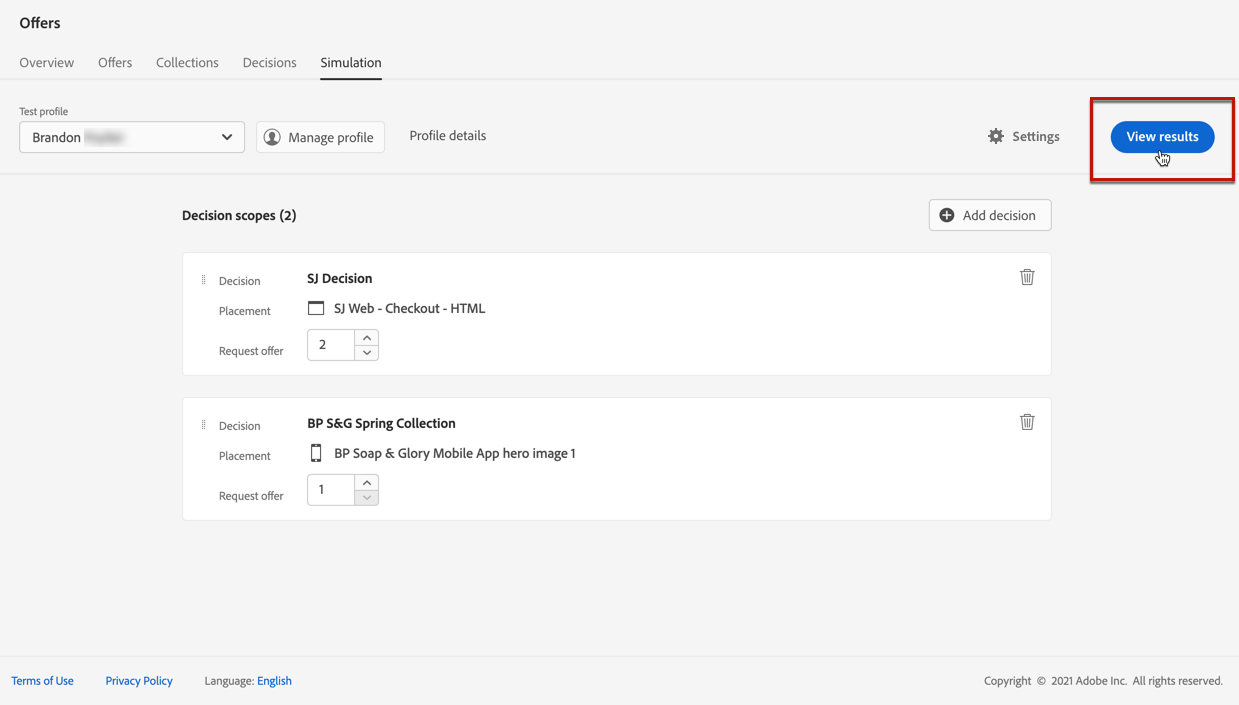Click the web placement icon for SJ Web

pos(316,308)
